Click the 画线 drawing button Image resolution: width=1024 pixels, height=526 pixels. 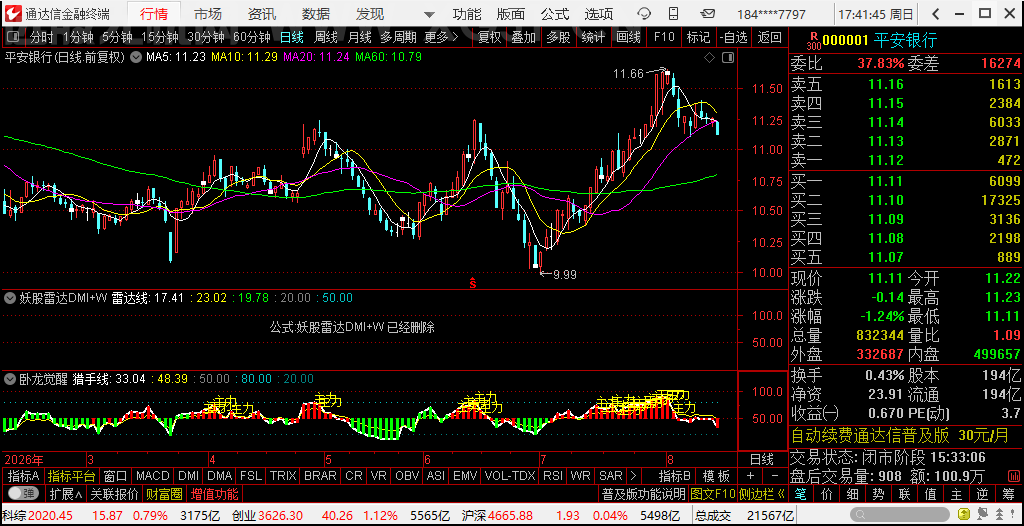click(628, 37)
